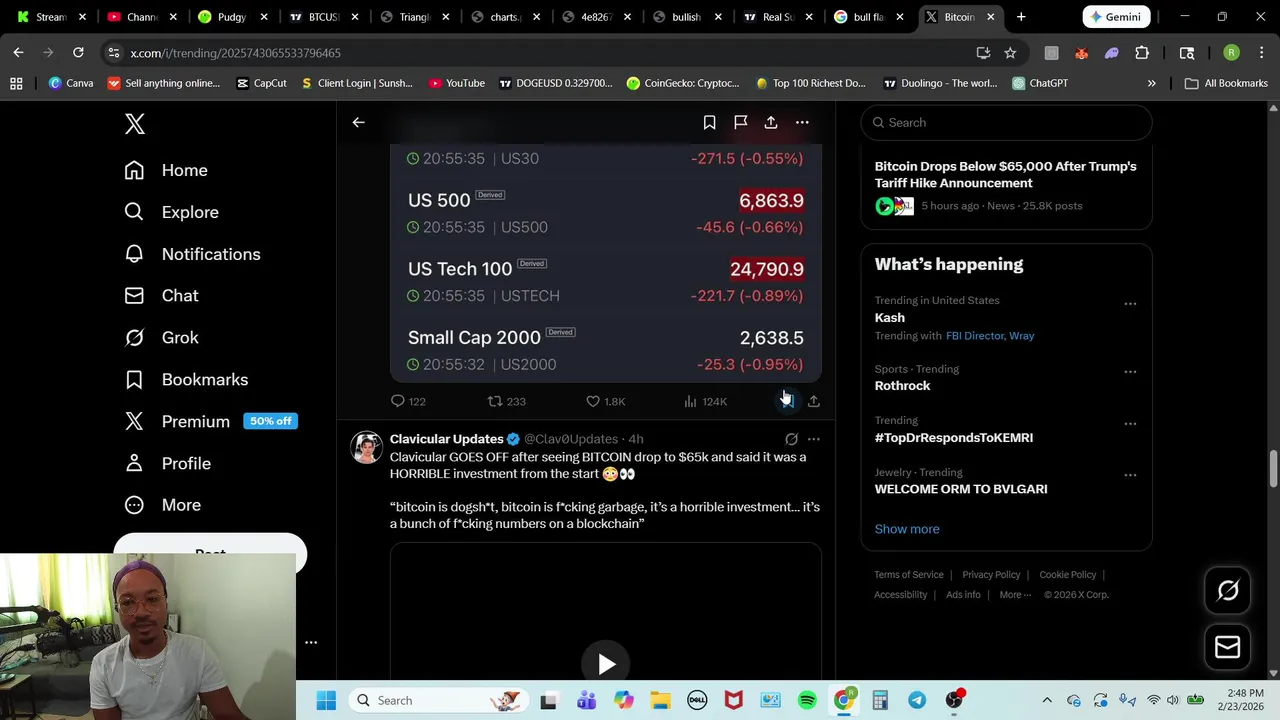Reload the page in Chrome
The width and height of the screenshot is (1280, 720).
[78, 53]
